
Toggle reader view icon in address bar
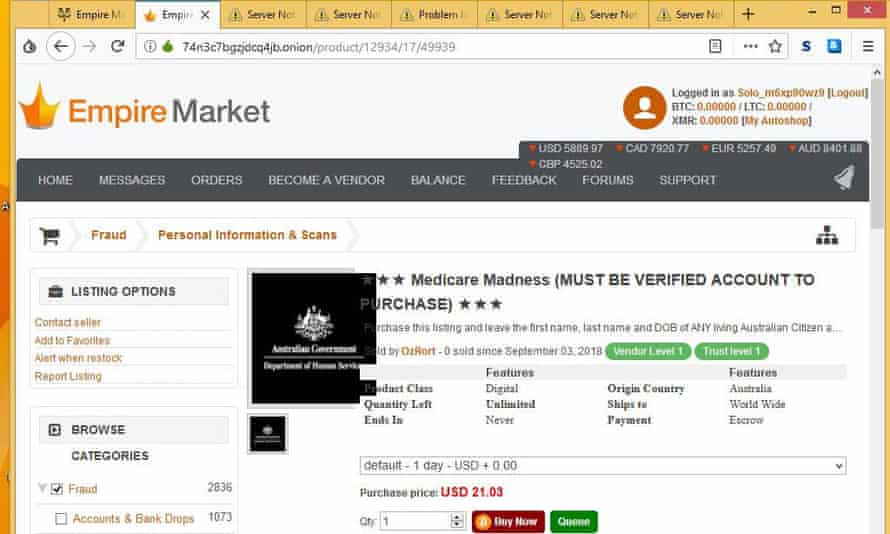pos(715,47)
